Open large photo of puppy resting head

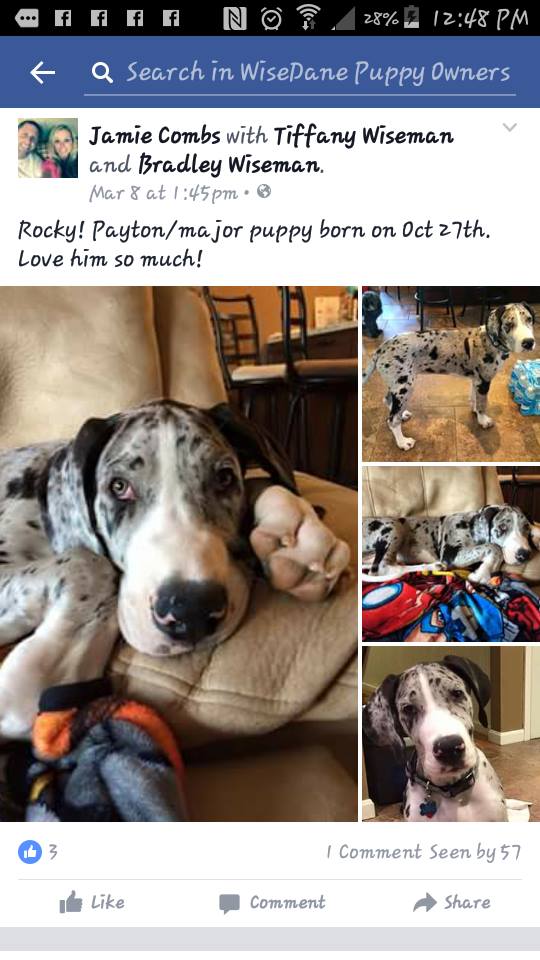[179, 553]
